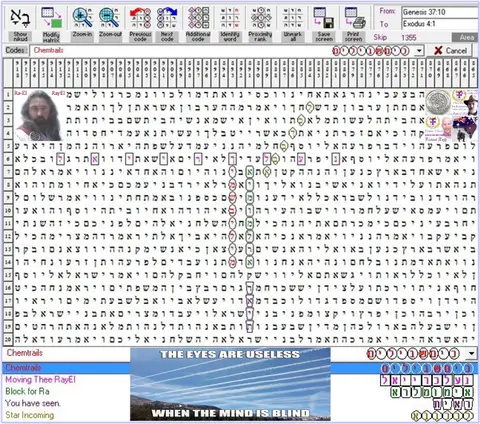Click the Unmark all icon
The width and height of the screenshot is (480, 424).
click(x=292, y=18)
